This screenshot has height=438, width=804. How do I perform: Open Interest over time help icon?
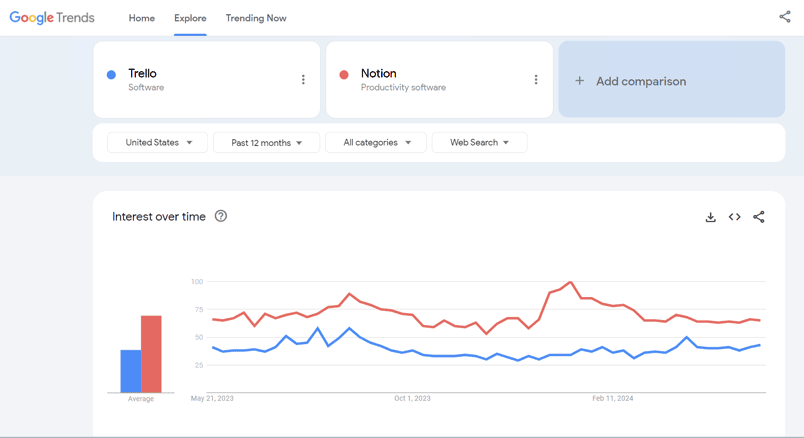(220, 216)
